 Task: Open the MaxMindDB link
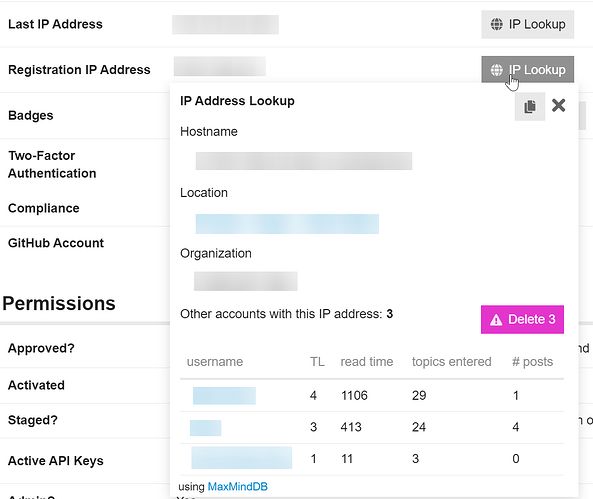click(238, 487)
